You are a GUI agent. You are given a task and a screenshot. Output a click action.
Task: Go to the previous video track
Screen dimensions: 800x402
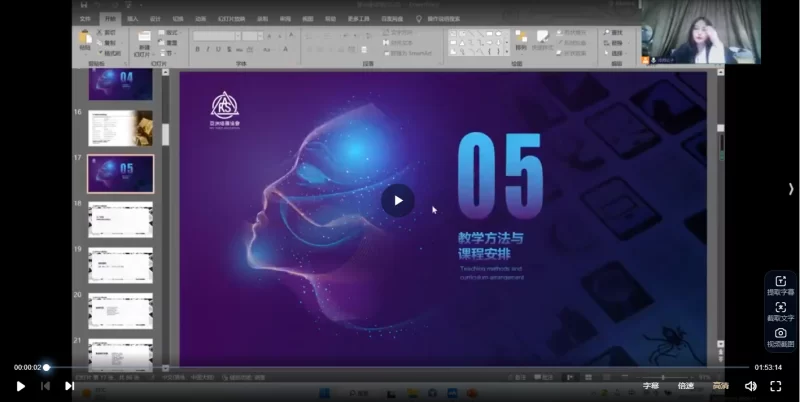(45, 386)
